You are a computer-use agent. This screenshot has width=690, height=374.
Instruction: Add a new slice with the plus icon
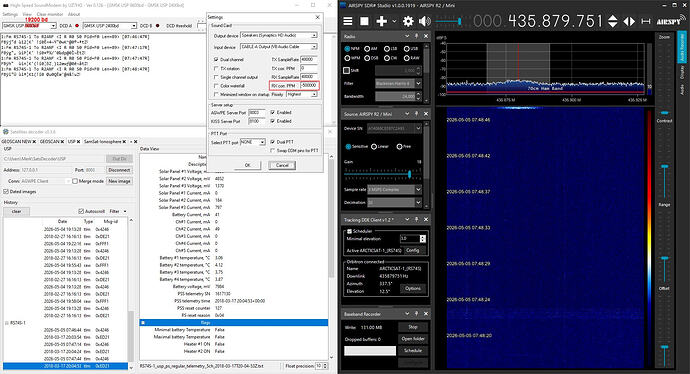coord(381,21)
